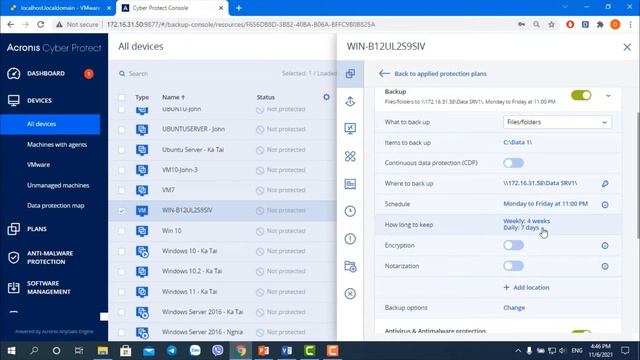Uncheck the WIN-B12UL2S9SIV row checkbox
Image resolution: width=640 pixels, height=360 pixels.
(x=122, y=211)
